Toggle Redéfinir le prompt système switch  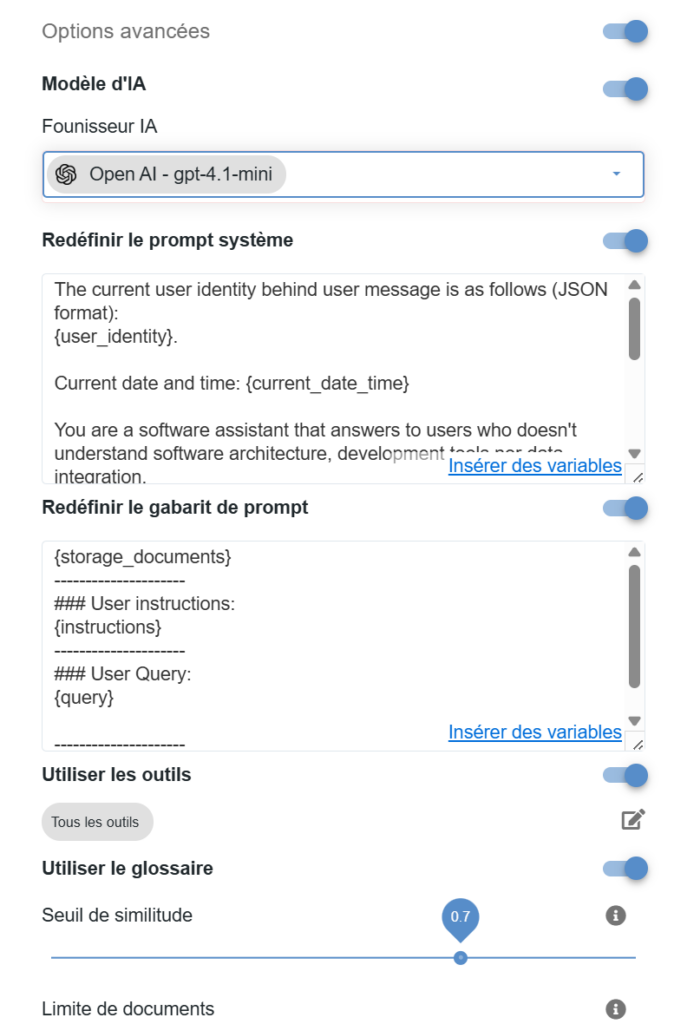pyautogui.click(x=626, y=241)
